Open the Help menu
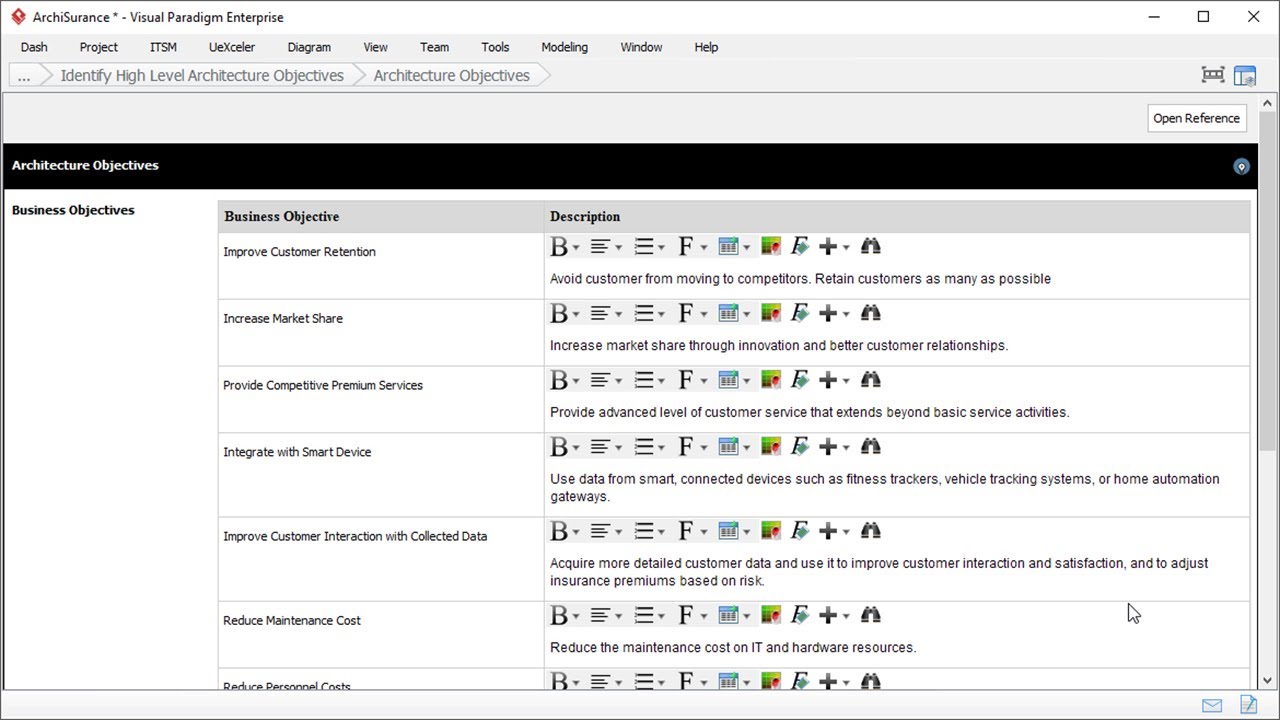The image size is (1280, 720). 706,47
